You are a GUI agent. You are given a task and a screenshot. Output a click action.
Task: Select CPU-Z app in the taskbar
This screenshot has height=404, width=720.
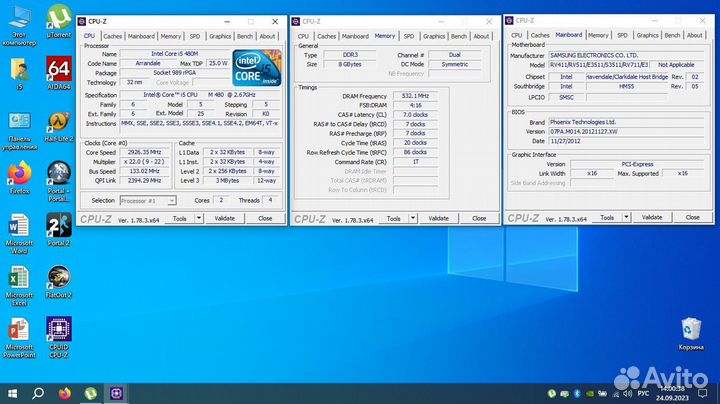pos(116,393)
